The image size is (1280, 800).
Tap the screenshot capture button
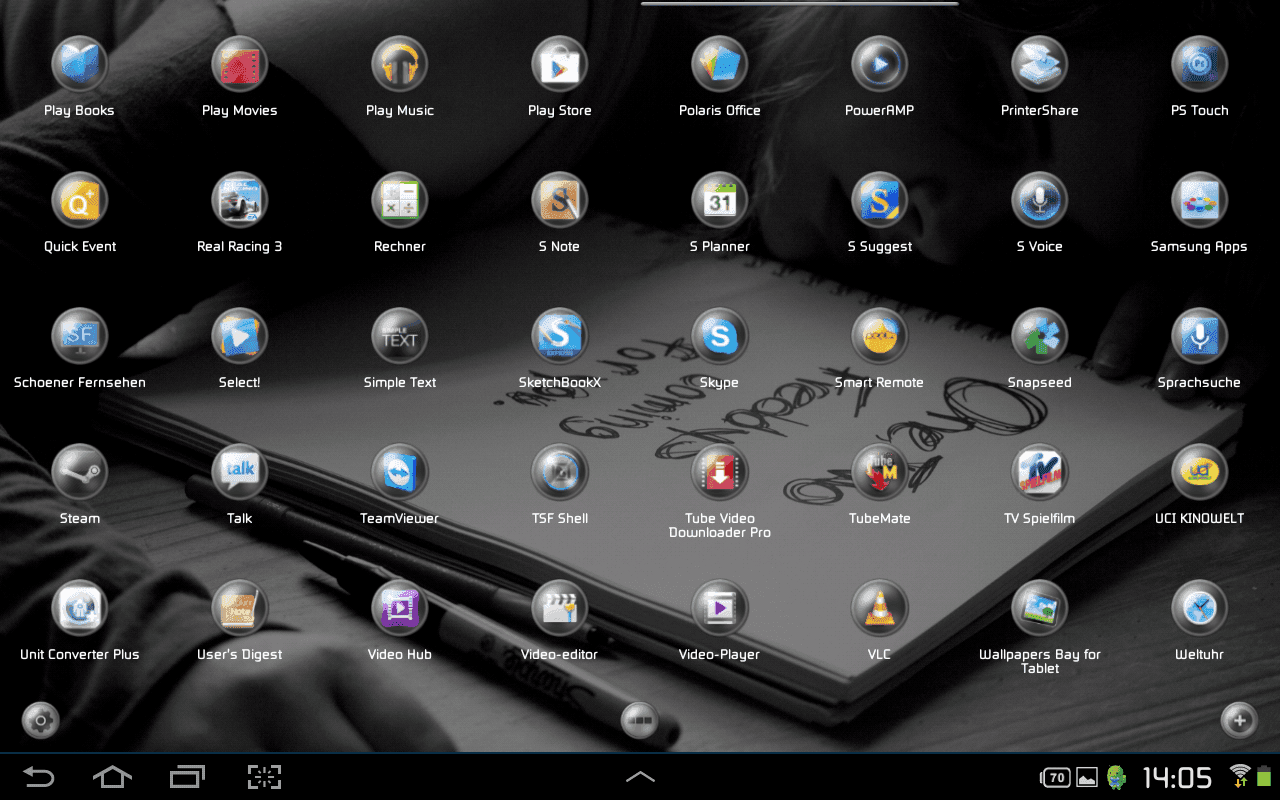(x=264, y=777)
